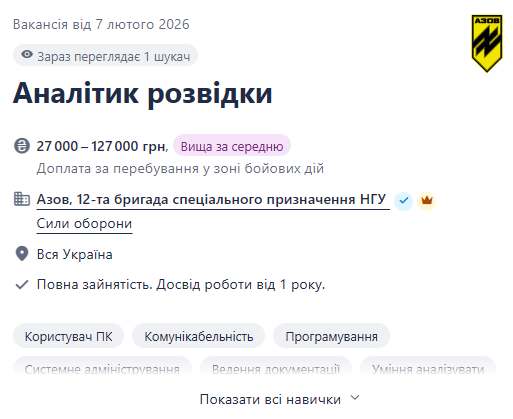The image size is (513, 419).
Task: Click the Вища за середню salary tag
Action: point(232,146)
